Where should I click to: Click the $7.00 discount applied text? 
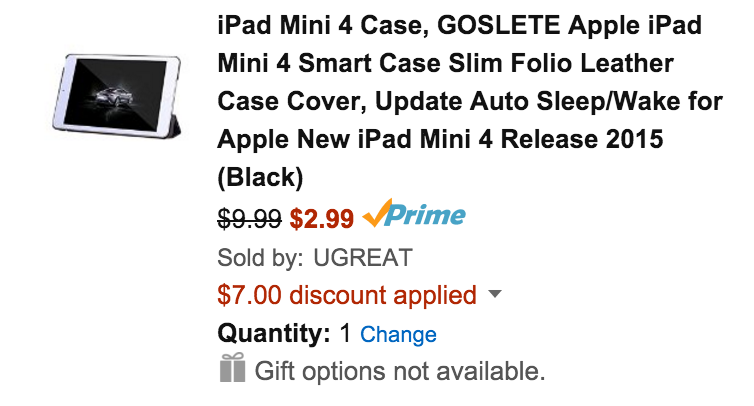[347, 295]
